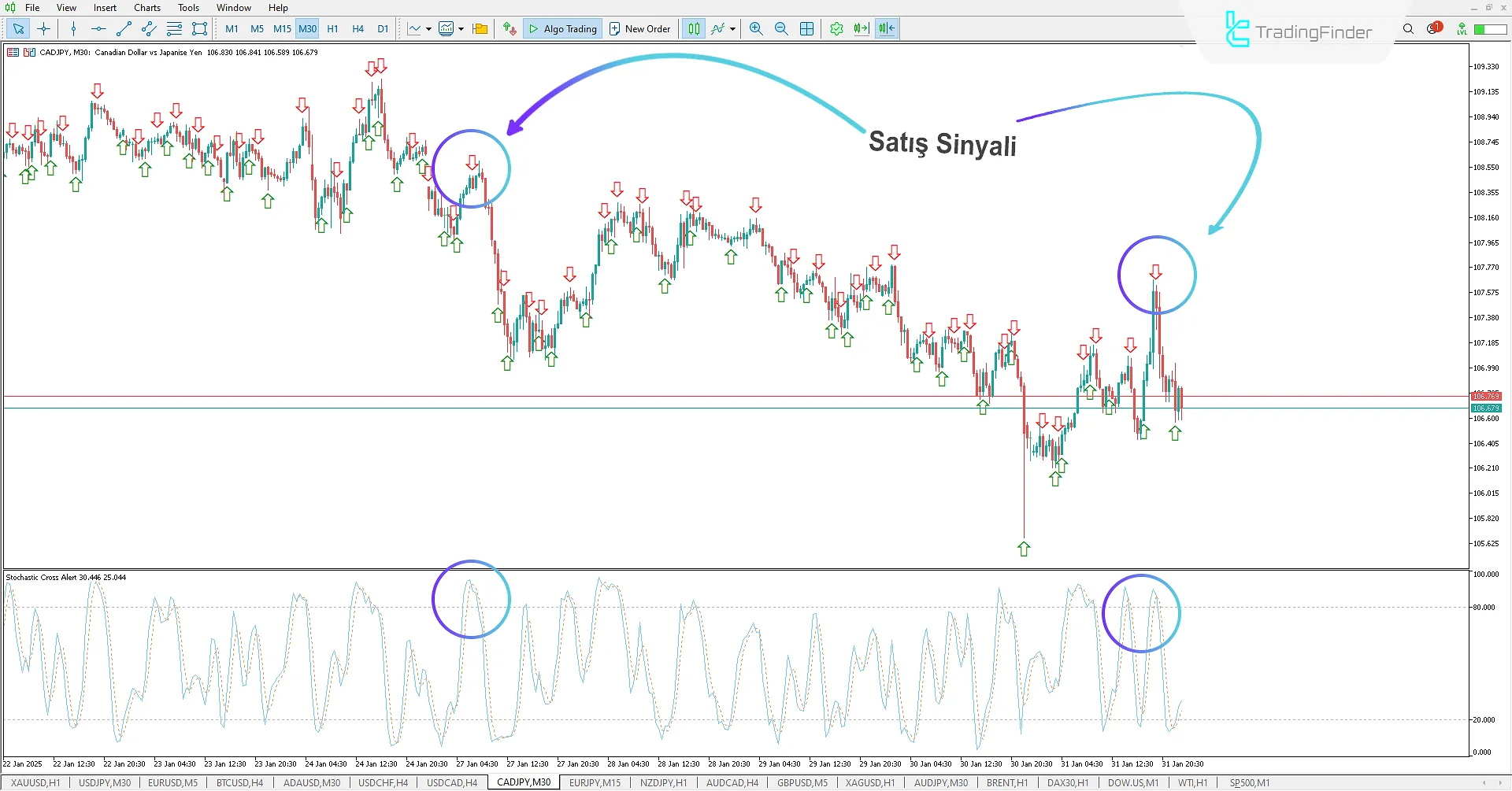Open the indicators dropdown arrow
1512x791 pixels.
[x=461, y=28]
